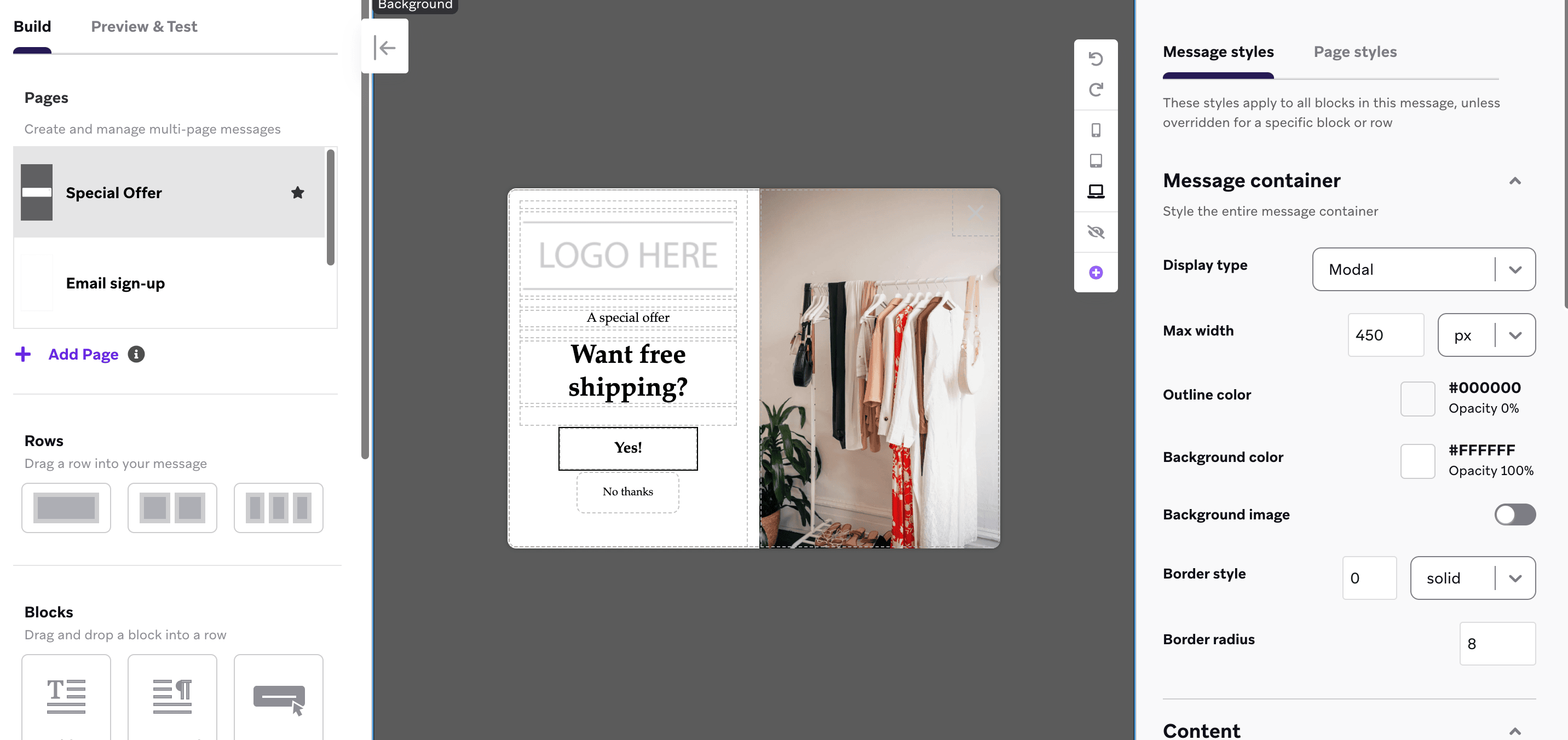The image size is (1568, 740).
Task: Switch to mobile preview
Action: (x=1096, y=129)
